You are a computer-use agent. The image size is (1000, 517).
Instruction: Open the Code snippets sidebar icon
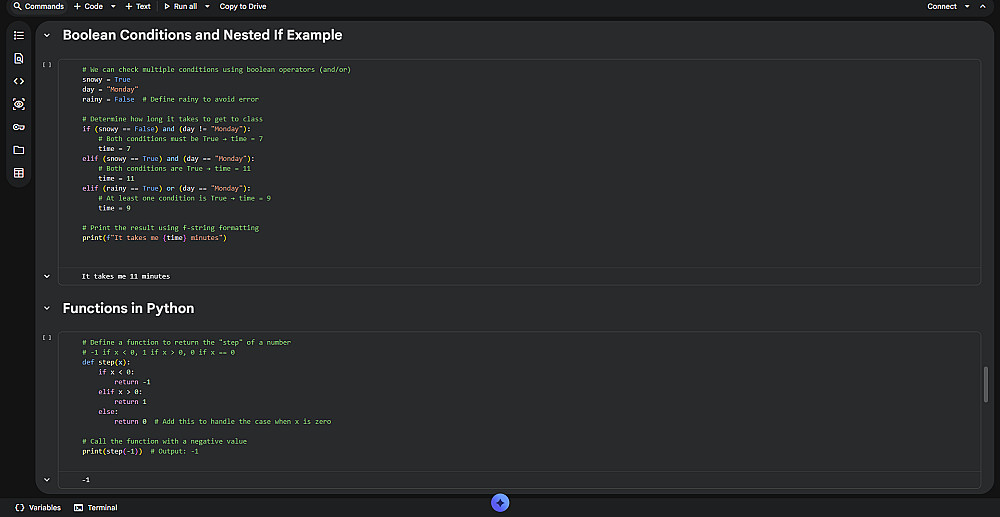pos(18,81)
